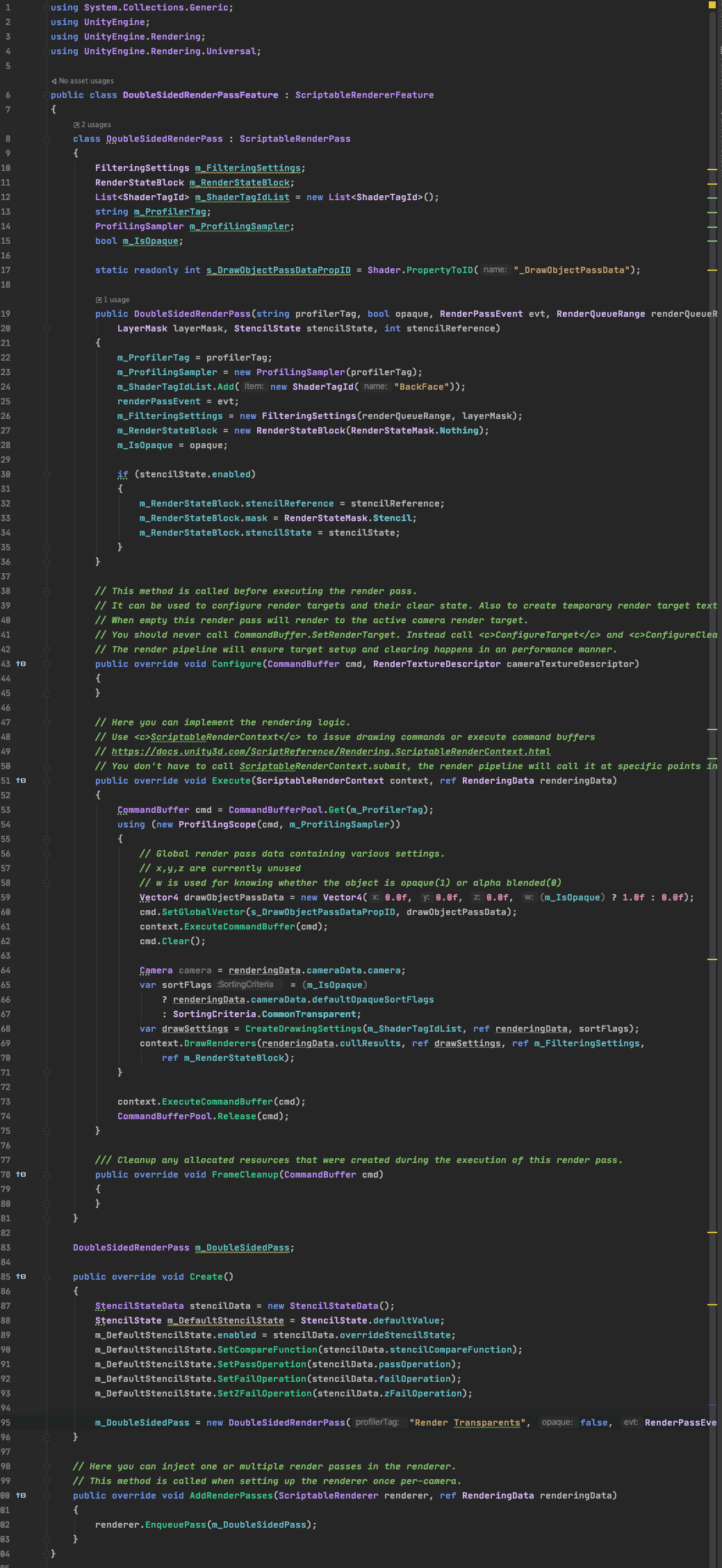Click the override gutter icon beside Execute method
Screen dimensions: 722x1568
[21, 781]
